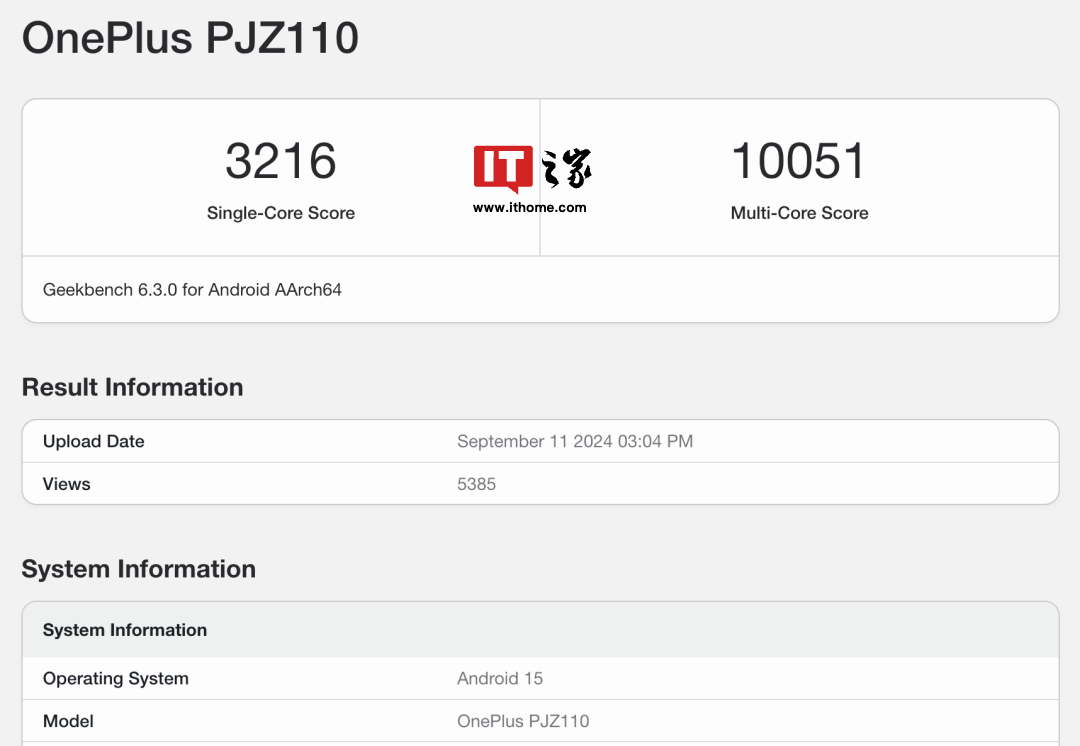Click the Multi-Core Score label
Image resolution: width=1080 pixels, height=746 pixels.
click(x=799, y=213)
